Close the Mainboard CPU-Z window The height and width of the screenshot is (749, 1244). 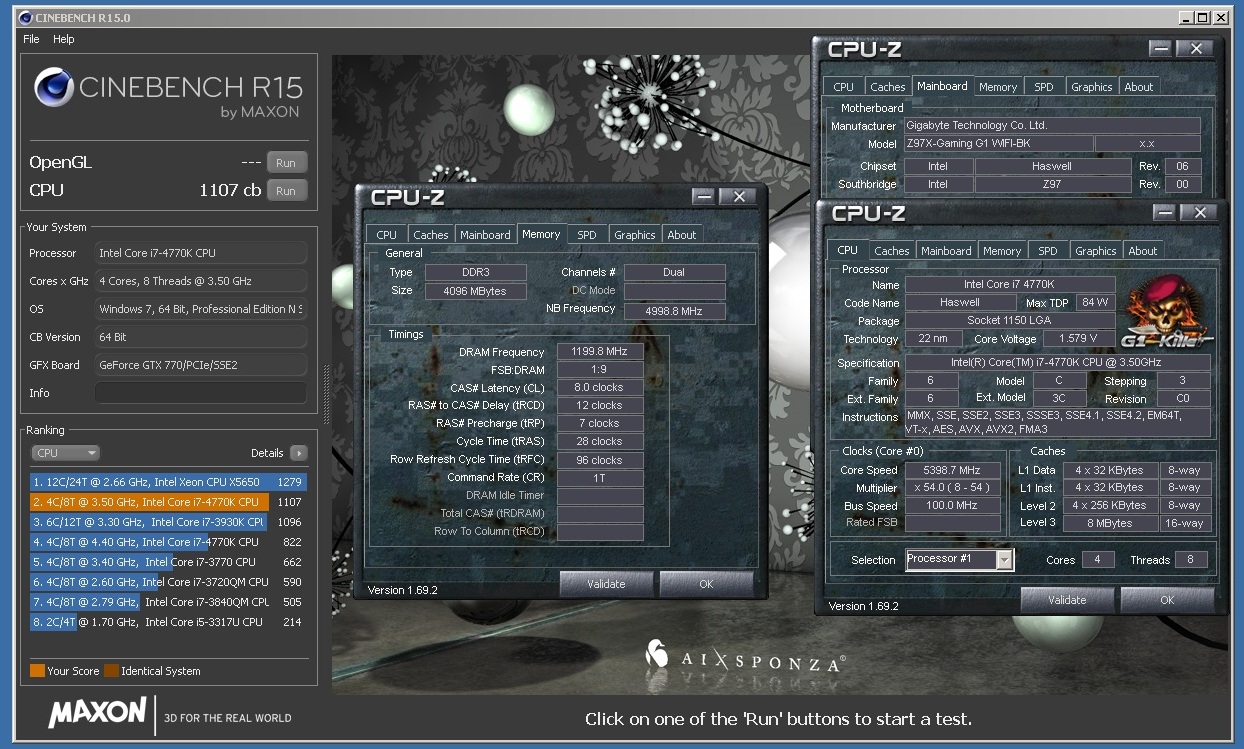[1196, 48]
